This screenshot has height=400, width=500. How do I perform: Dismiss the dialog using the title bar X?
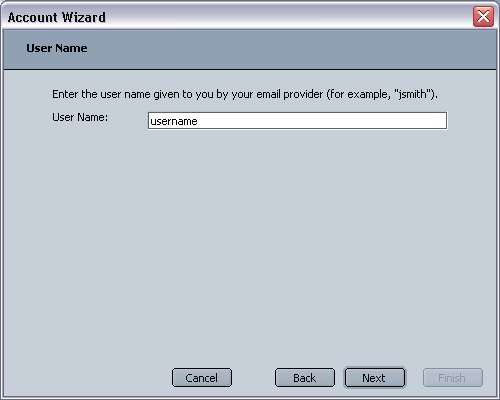(x=483, y=16)
